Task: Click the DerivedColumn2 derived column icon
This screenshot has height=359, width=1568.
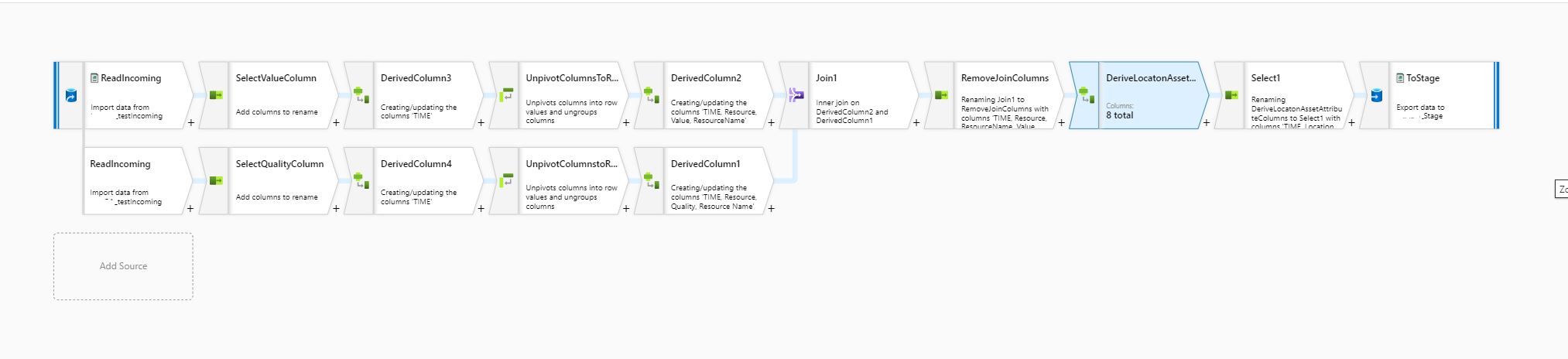Action: click(651, 95)
